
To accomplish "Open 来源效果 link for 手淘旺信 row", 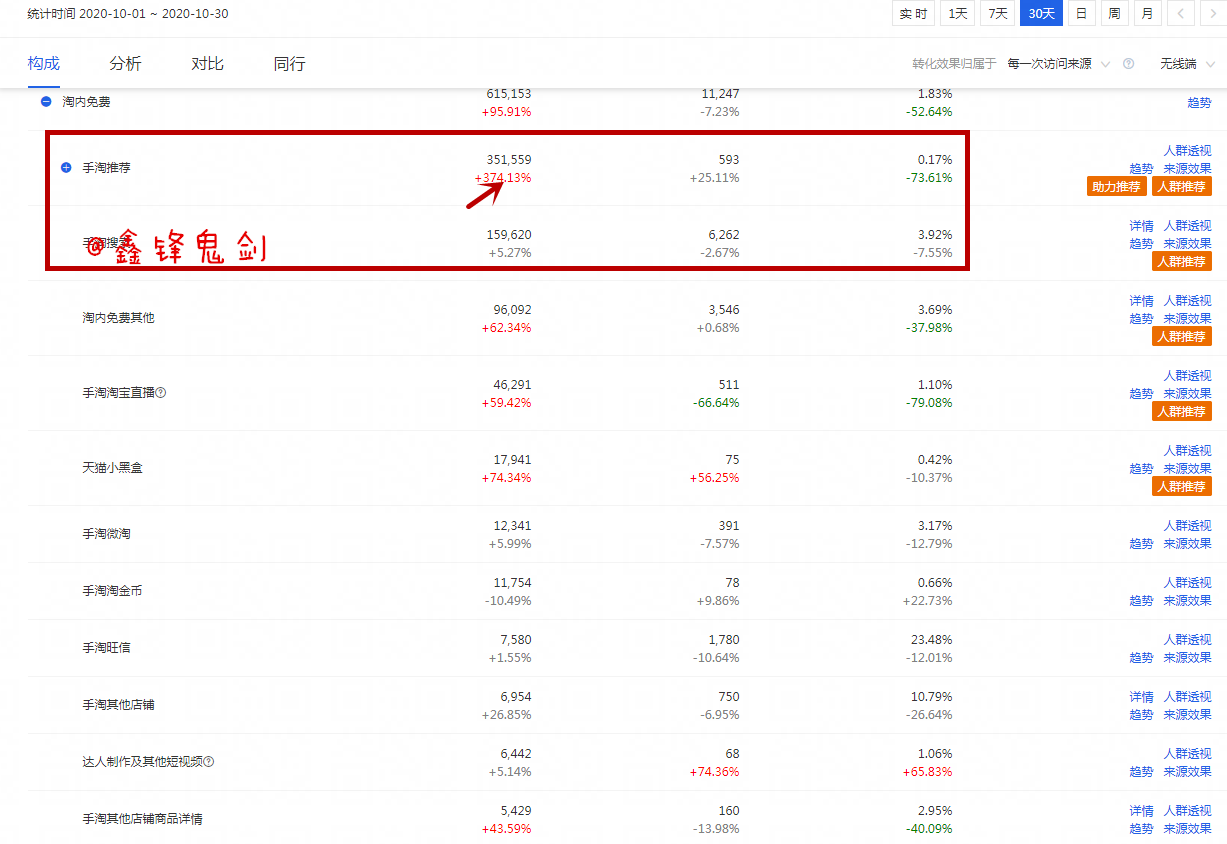I will pos(1187,658).
